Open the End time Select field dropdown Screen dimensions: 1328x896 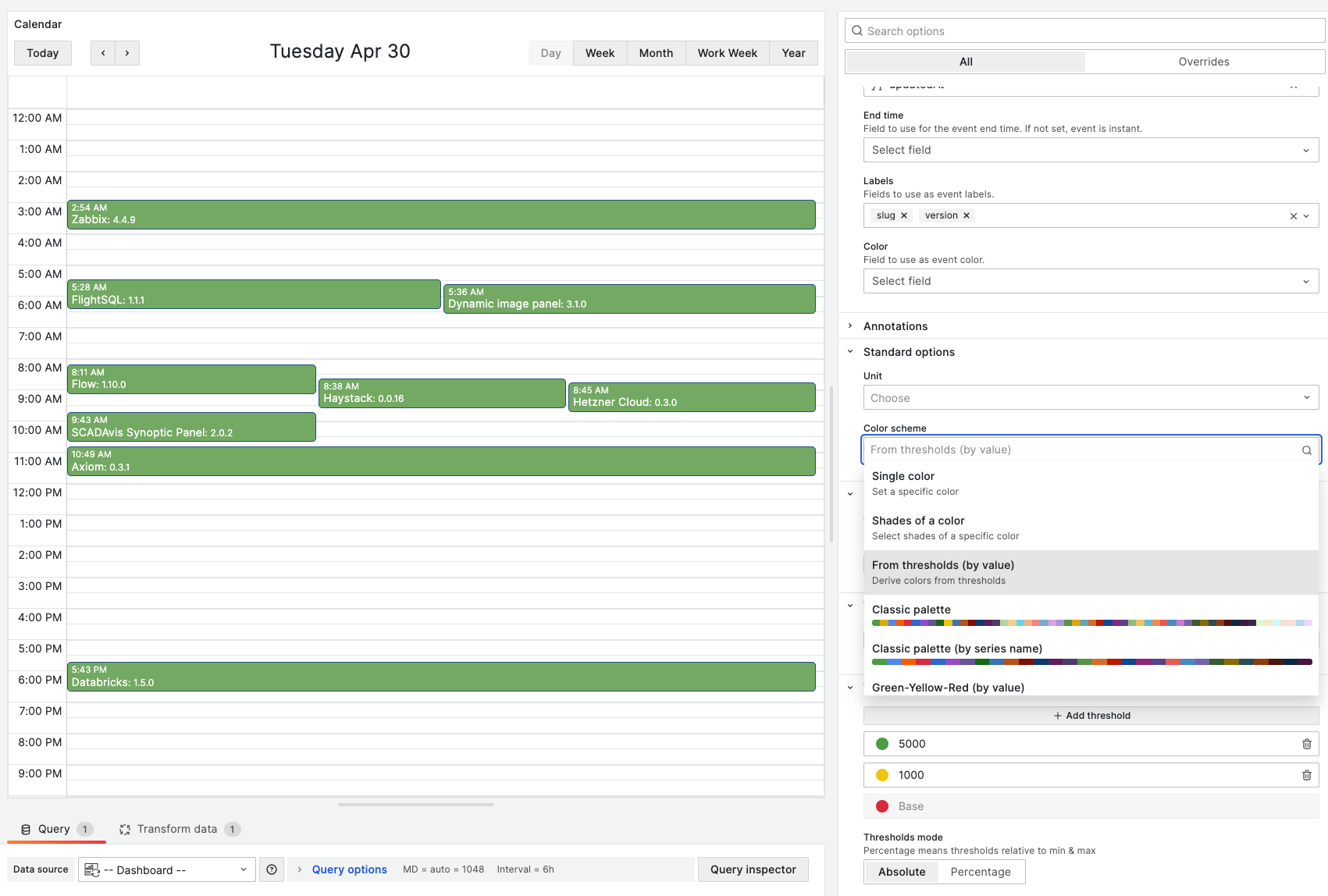(x=1090, y=149)
